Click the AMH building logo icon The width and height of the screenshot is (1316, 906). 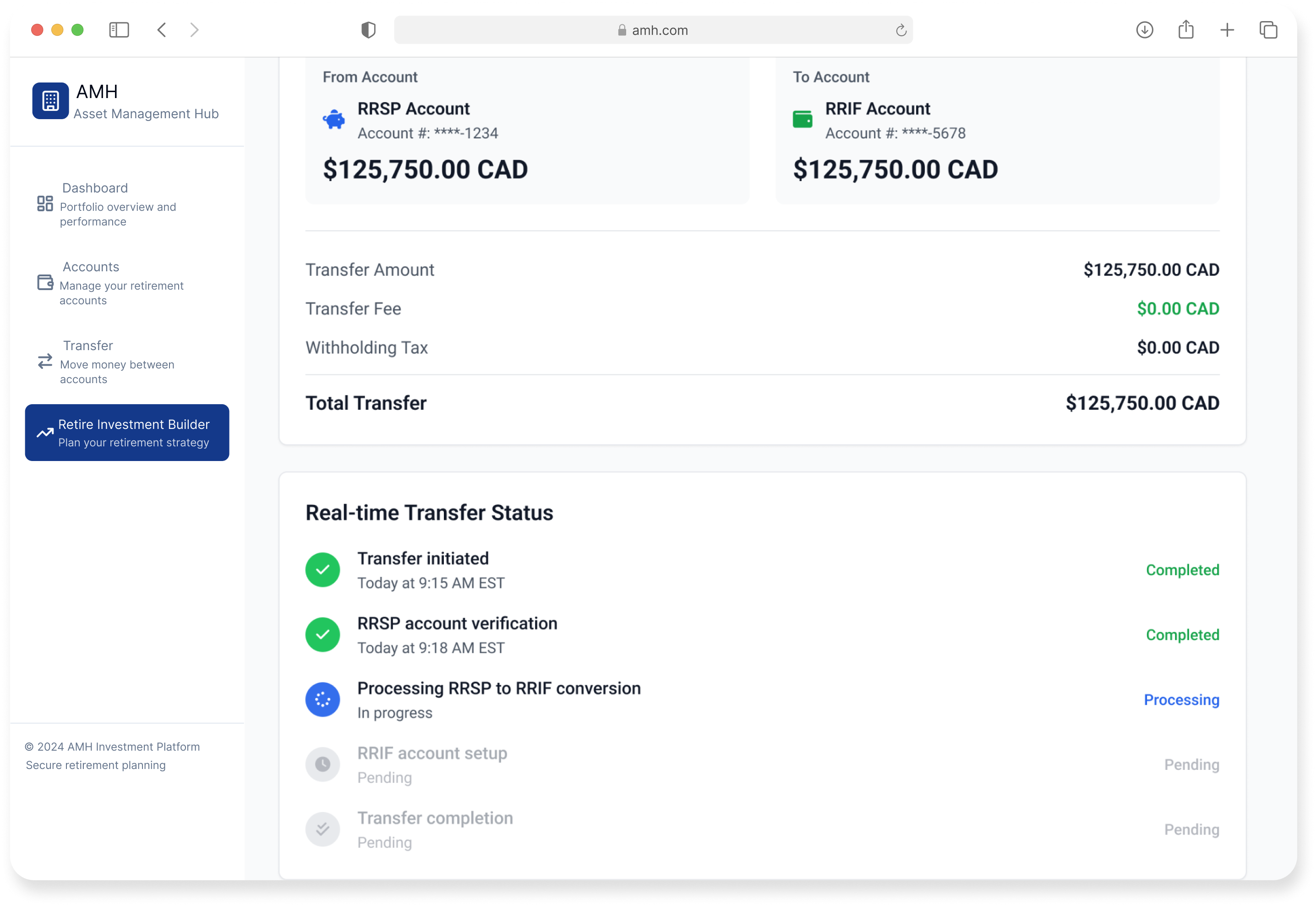point(50,101)
